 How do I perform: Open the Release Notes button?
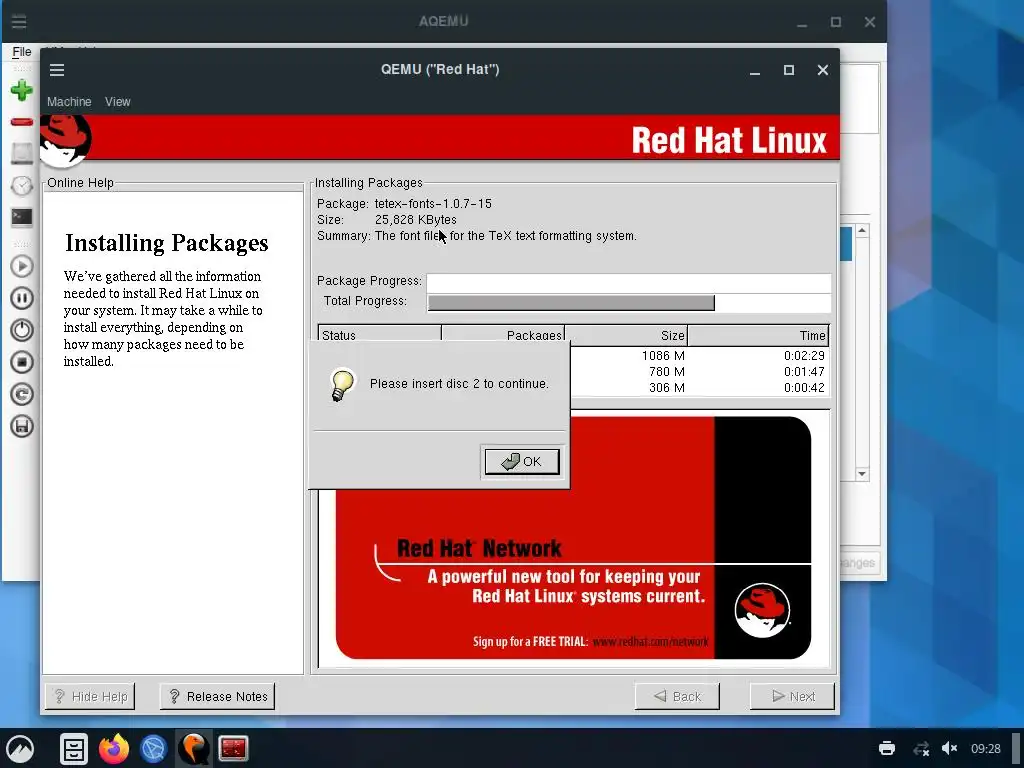click(x=217, y=696)
